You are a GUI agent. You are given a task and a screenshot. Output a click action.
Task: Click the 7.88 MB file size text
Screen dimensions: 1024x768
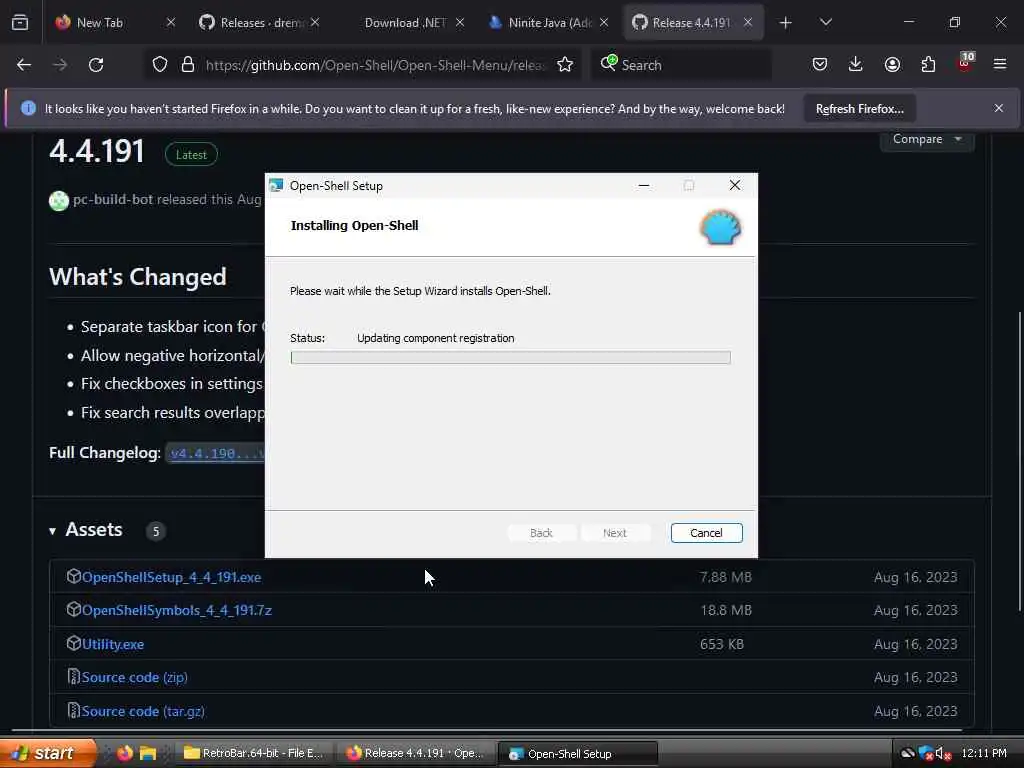tap(726, 577)
